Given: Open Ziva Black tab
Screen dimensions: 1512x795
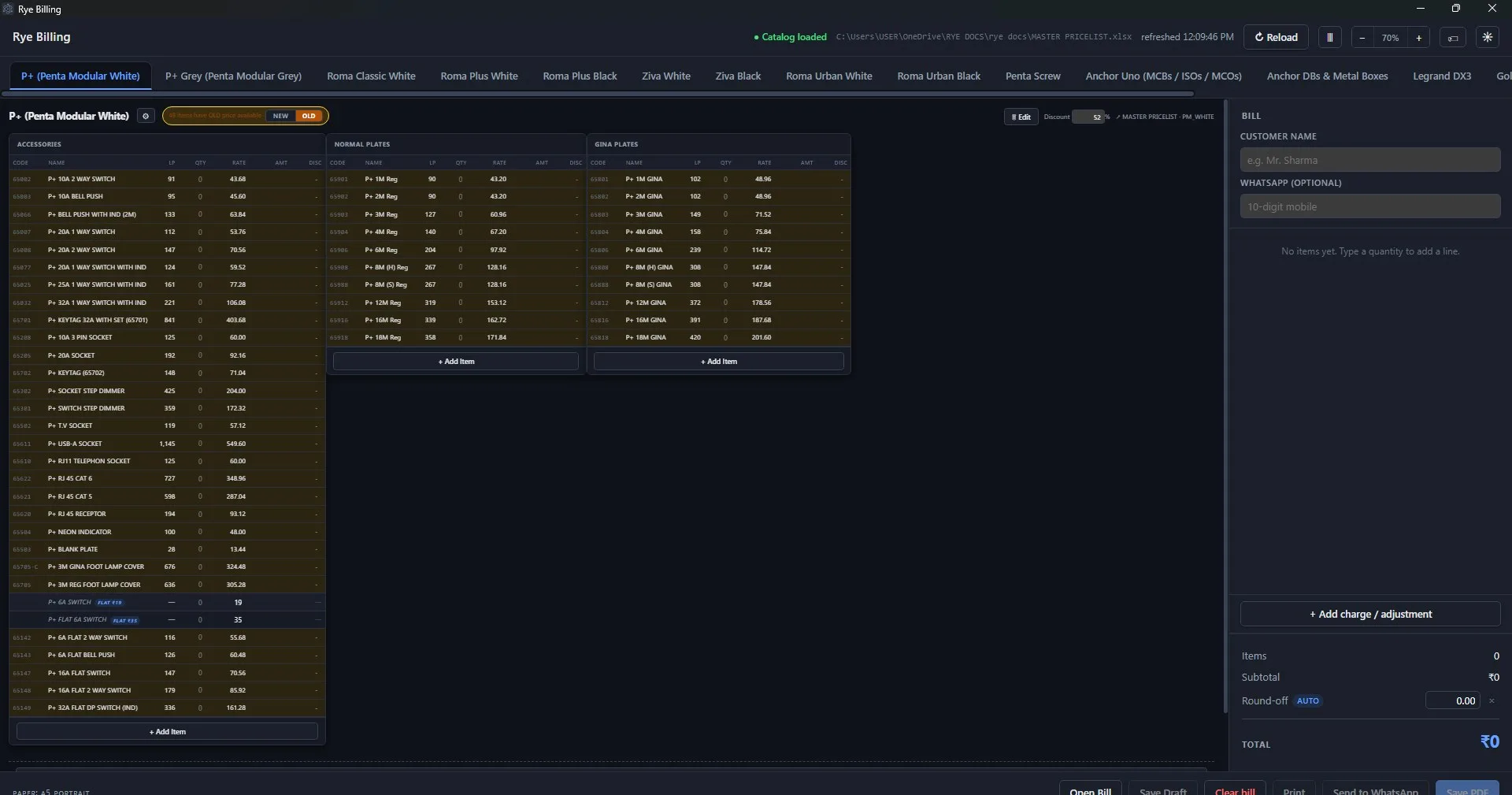Looking at the screenshot, I should pos(738,76).
